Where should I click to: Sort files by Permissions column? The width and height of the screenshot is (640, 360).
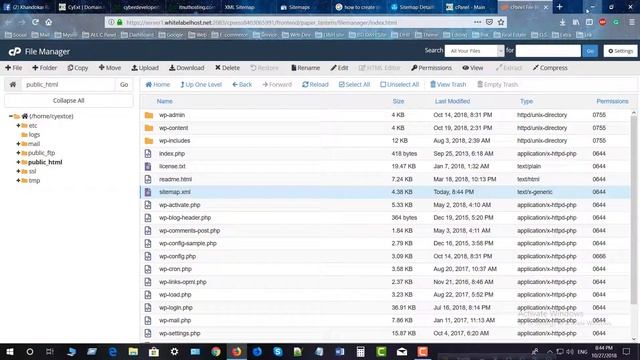pos(612,101)
